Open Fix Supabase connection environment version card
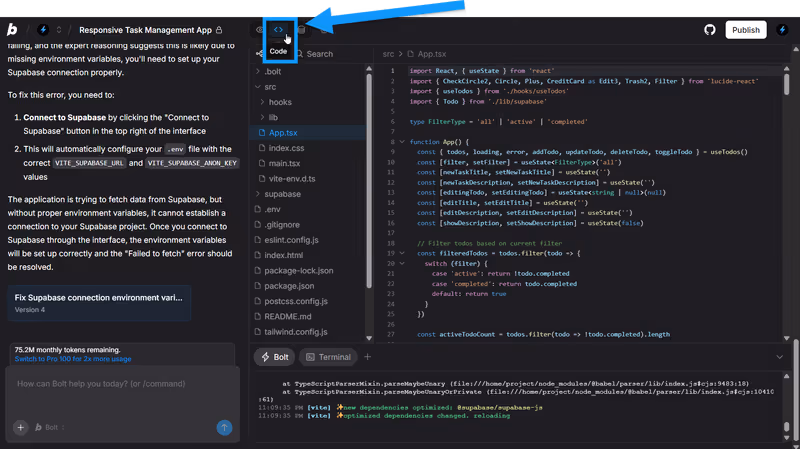Screen dimensions: 800x449 point(99,303)
